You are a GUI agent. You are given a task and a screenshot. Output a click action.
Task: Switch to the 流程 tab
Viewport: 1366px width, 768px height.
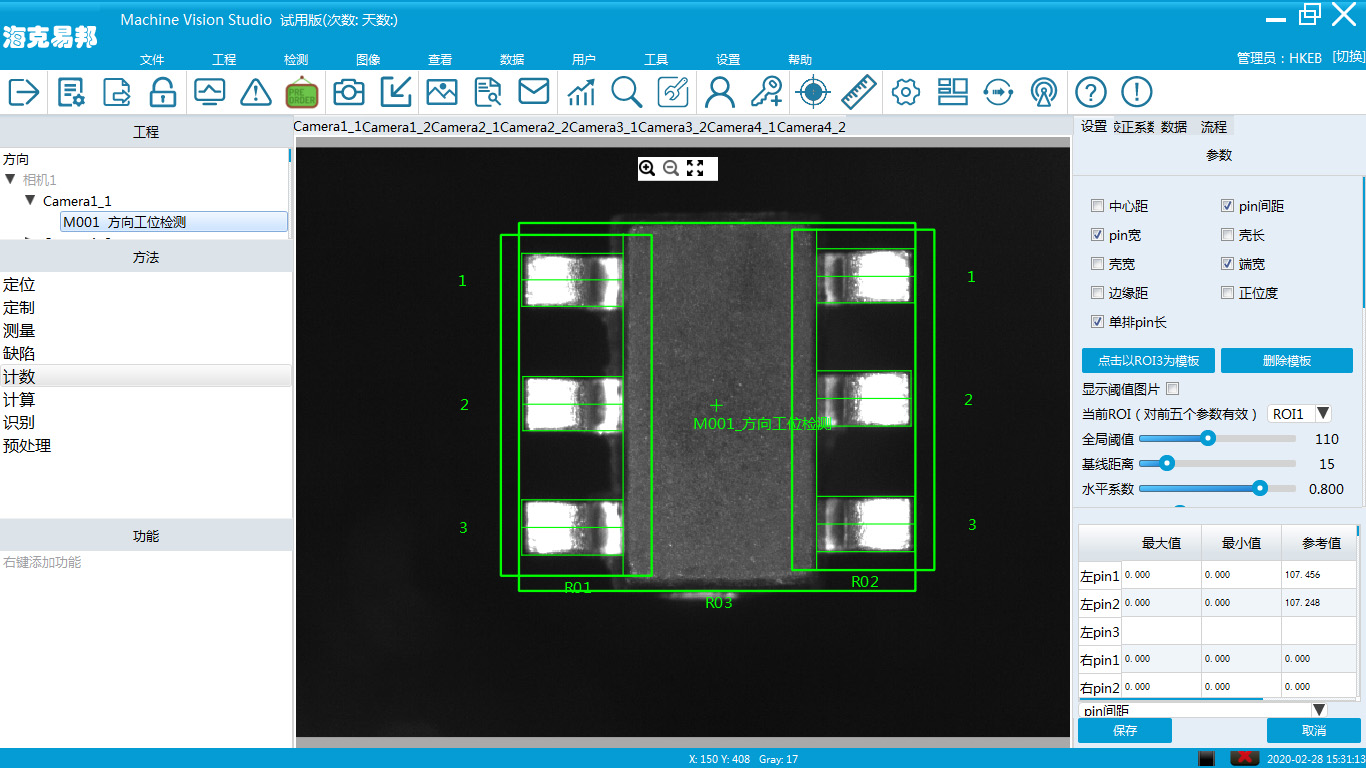click(x=1213, y=127)
